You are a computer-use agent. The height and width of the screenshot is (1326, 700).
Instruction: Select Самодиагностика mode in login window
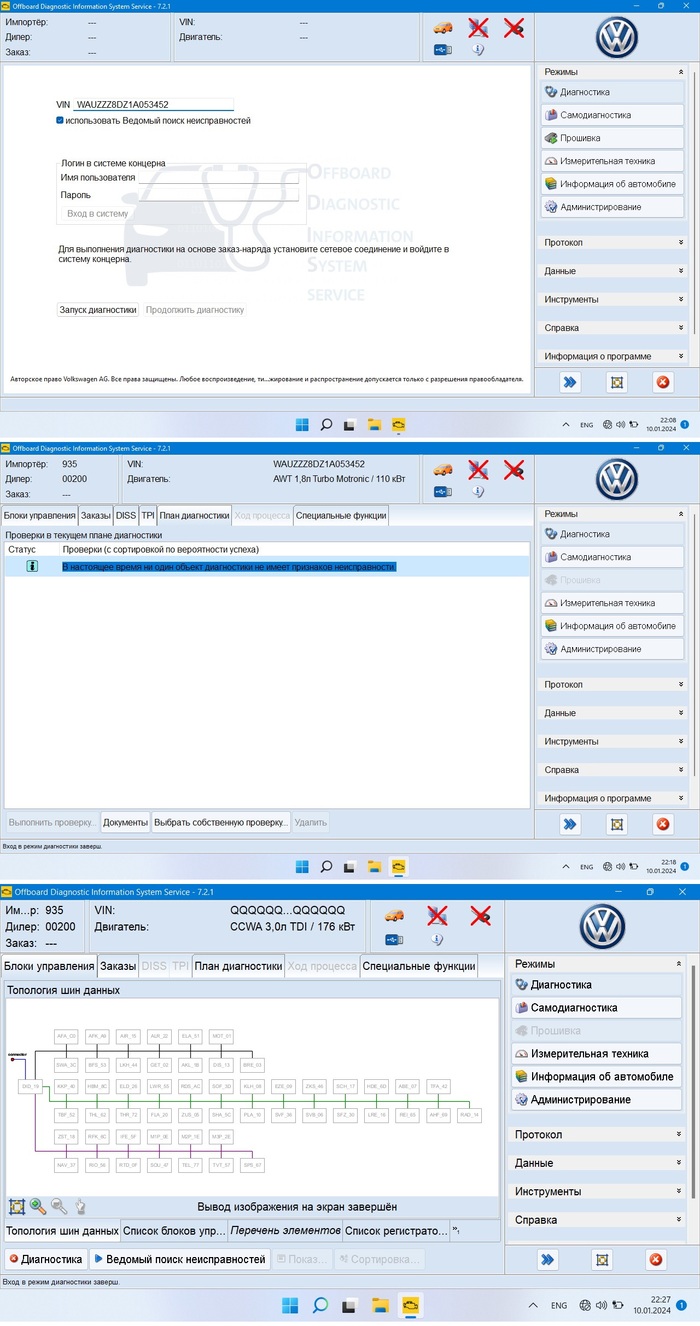(613, 115)
